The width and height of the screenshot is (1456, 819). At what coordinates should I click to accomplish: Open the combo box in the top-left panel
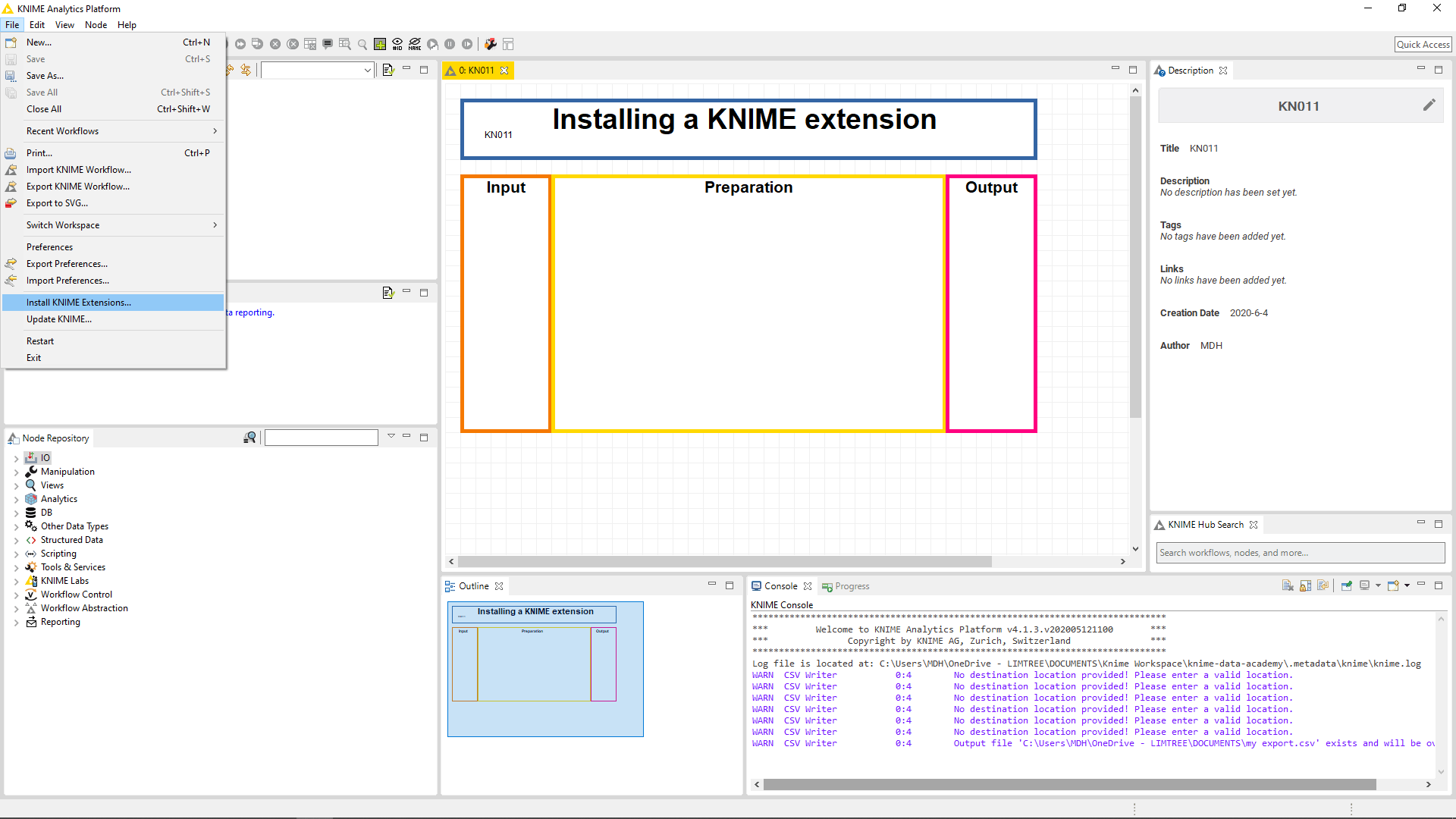coord(318,70)
